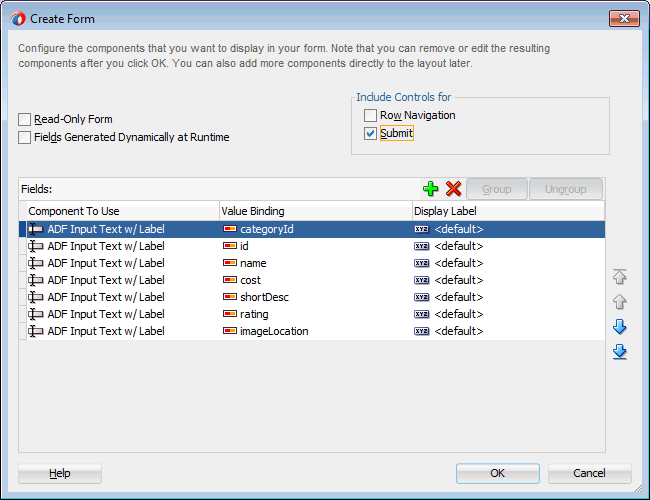The width and height of the screenshot is (650, 500).
Task: Open Help for Create Form
Action: pyautogui.click(x=60, y=473)
